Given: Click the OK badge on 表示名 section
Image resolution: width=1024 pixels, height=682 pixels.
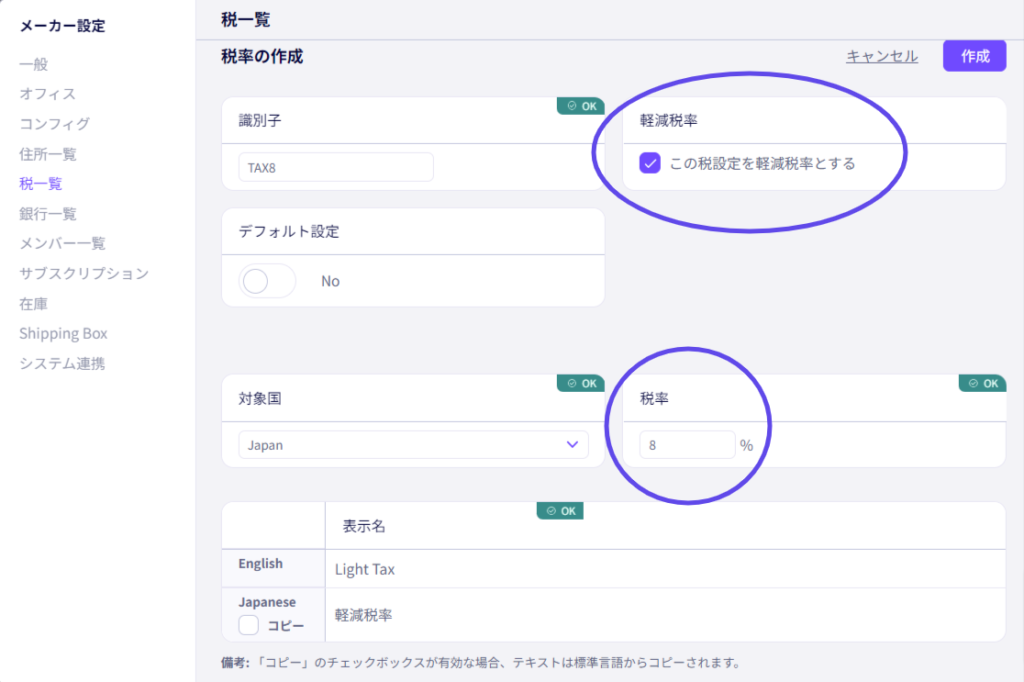Looking at the screenshot, I should pyautogui.click(x=560, y=511).
